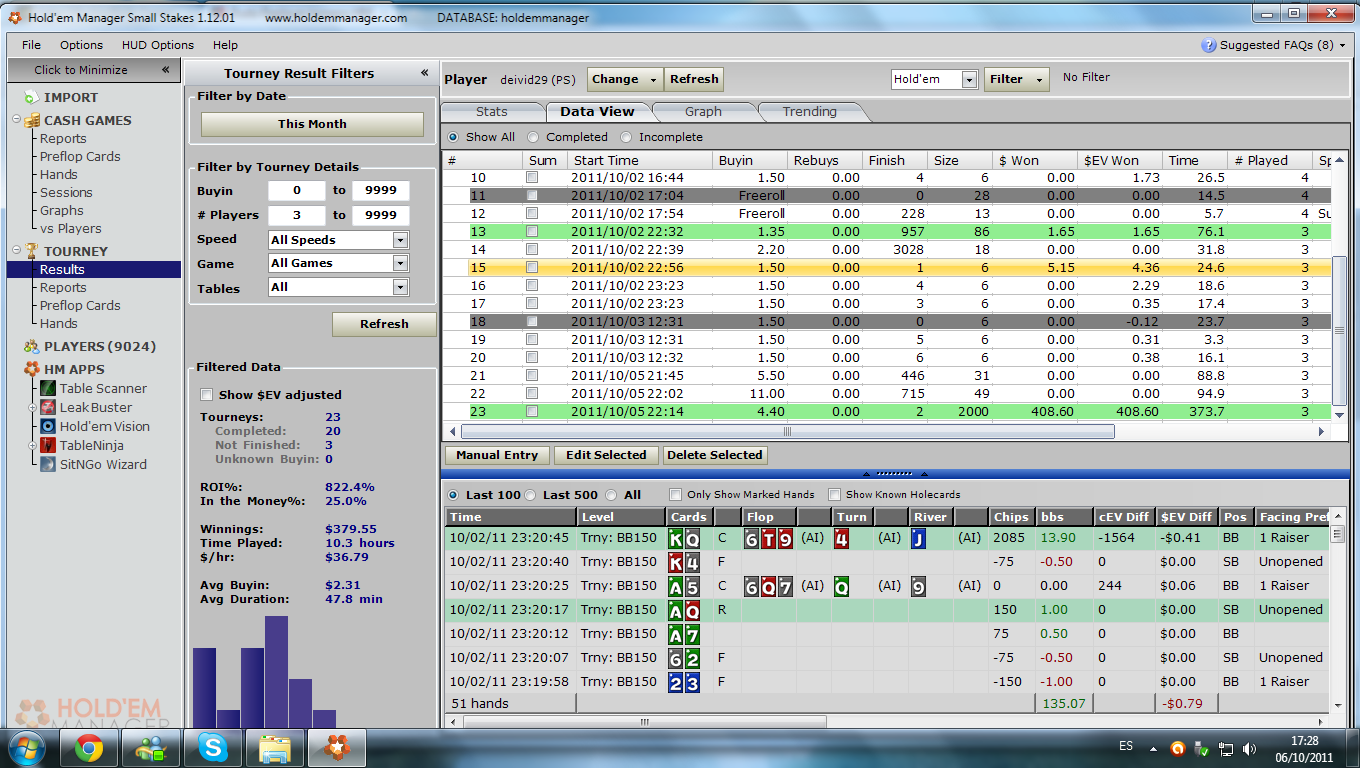
Task: Click the SitNGo Wizard app icon
Action: tap(49, 464)
